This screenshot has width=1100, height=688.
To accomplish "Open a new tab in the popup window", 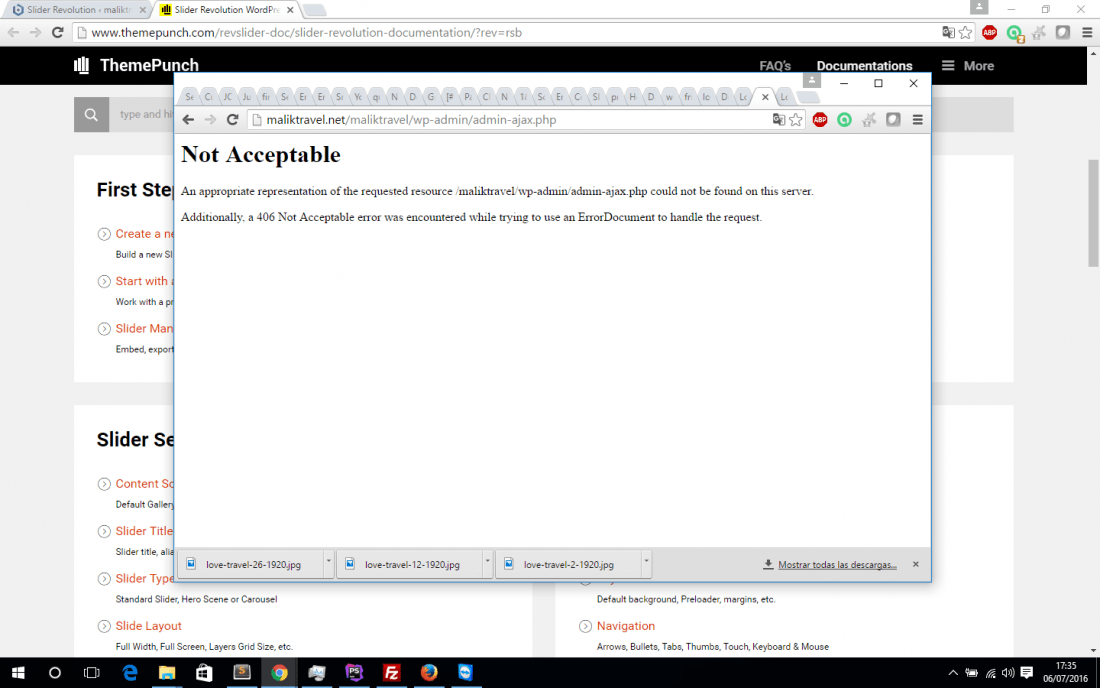I will point(808,97).
